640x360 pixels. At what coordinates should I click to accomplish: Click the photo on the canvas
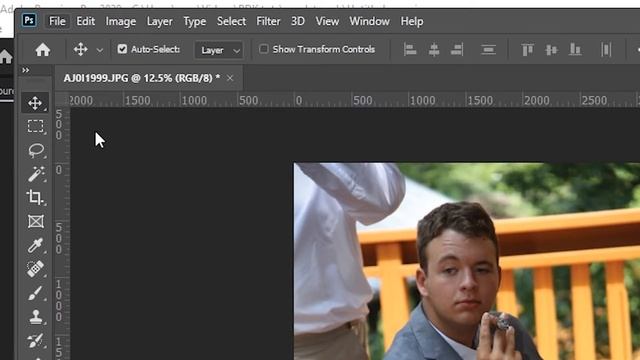coord(467,261)
